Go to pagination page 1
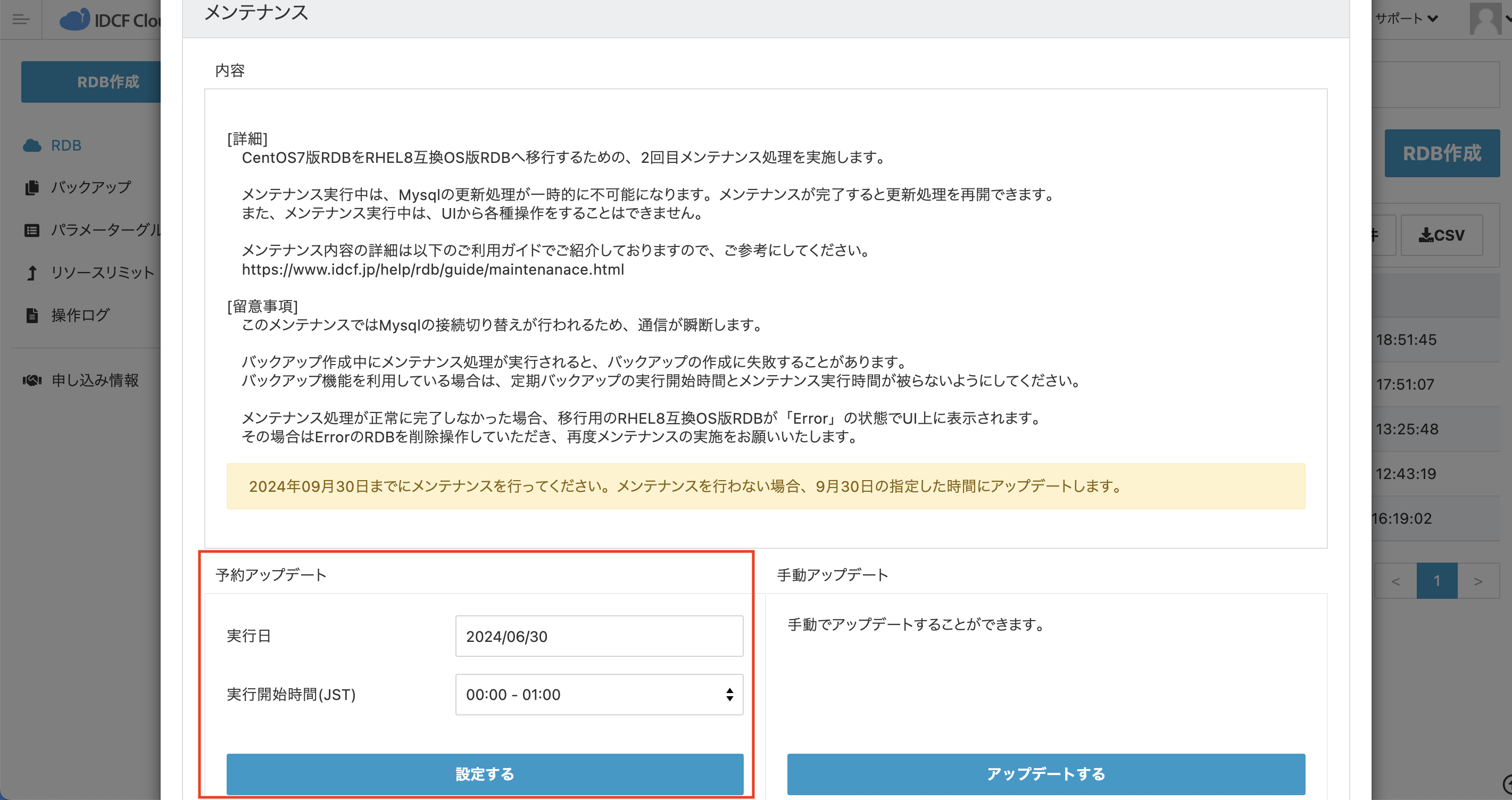Image resolution: width=1512 pixels, height=800 pixels. coord(1436,581)
